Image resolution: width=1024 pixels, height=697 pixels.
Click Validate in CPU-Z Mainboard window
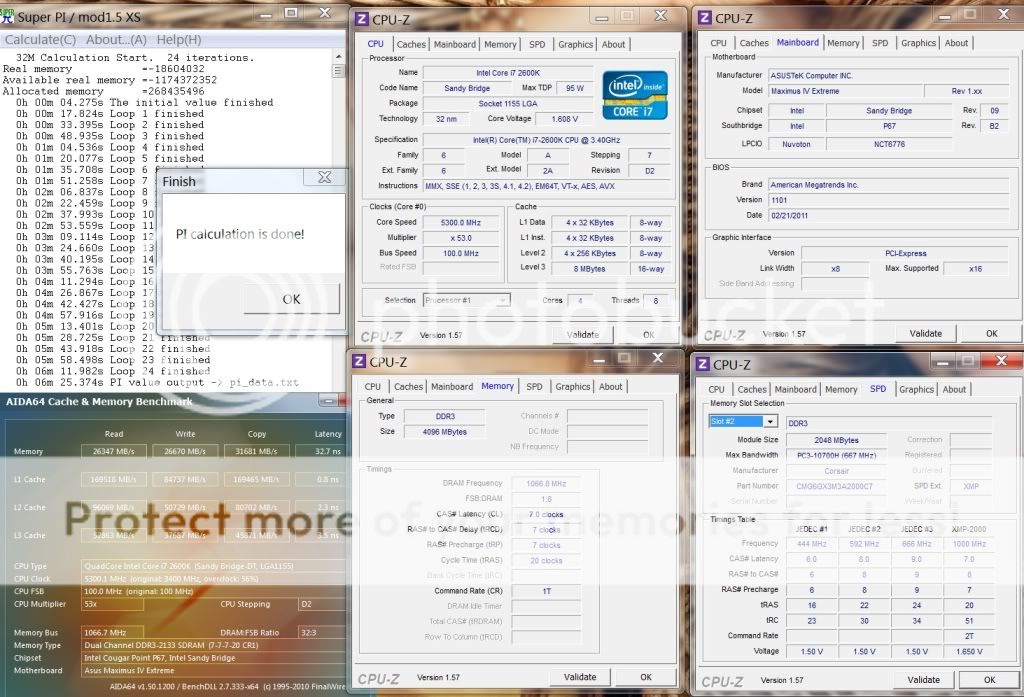click(926, 333)
